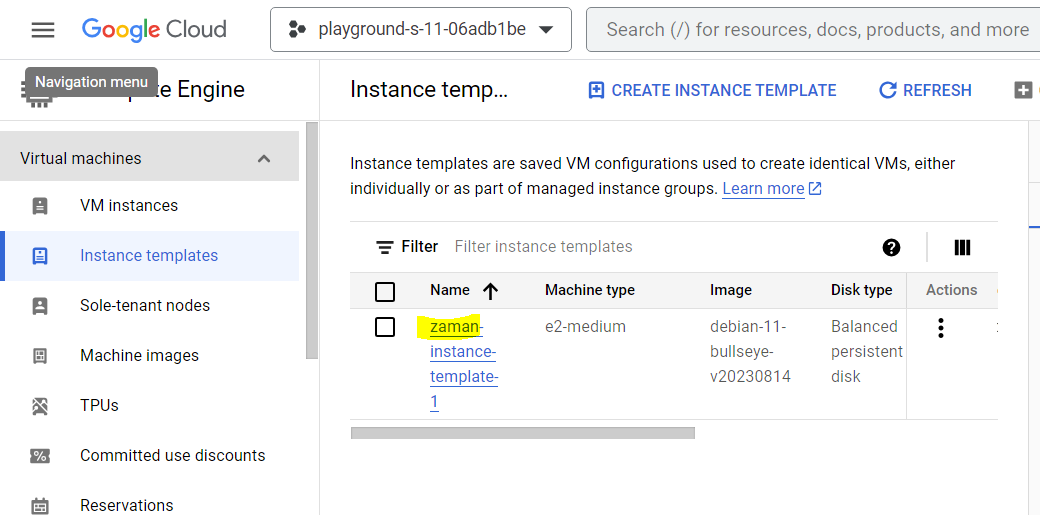Click the VM instances sidebar icon

(x=40, y=206)
